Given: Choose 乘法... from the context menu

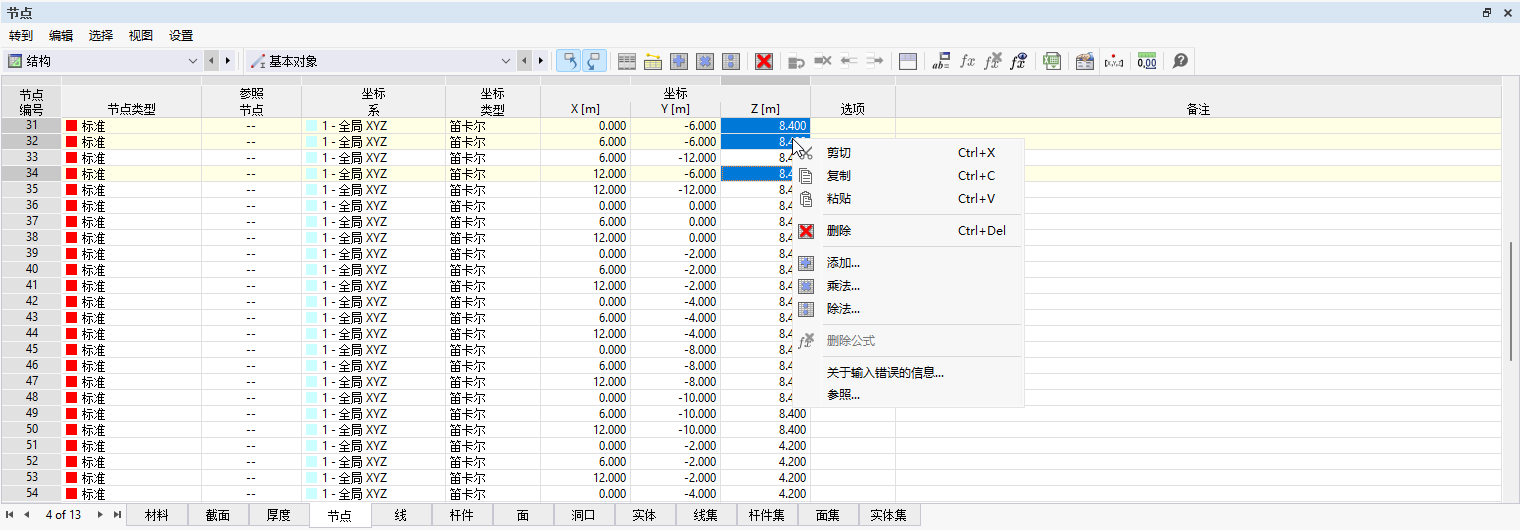Looking at the screenshot, I should click(908, 286).
